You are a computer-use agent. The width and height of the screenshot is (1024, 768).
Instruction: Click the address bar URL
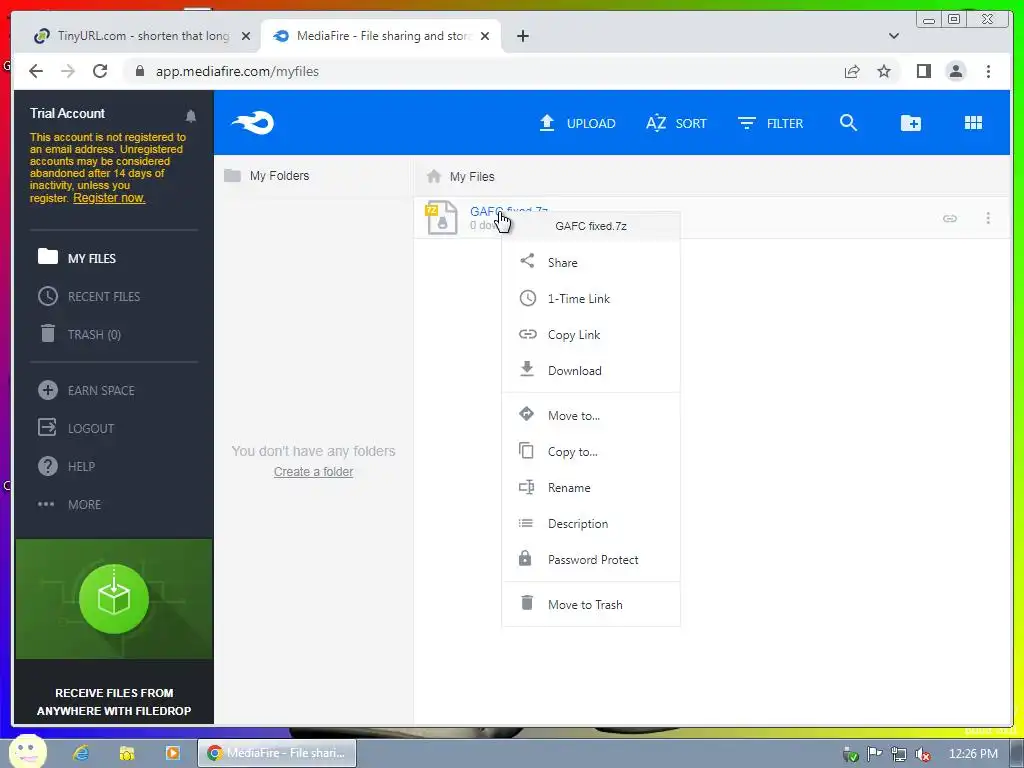click(237, 71)
